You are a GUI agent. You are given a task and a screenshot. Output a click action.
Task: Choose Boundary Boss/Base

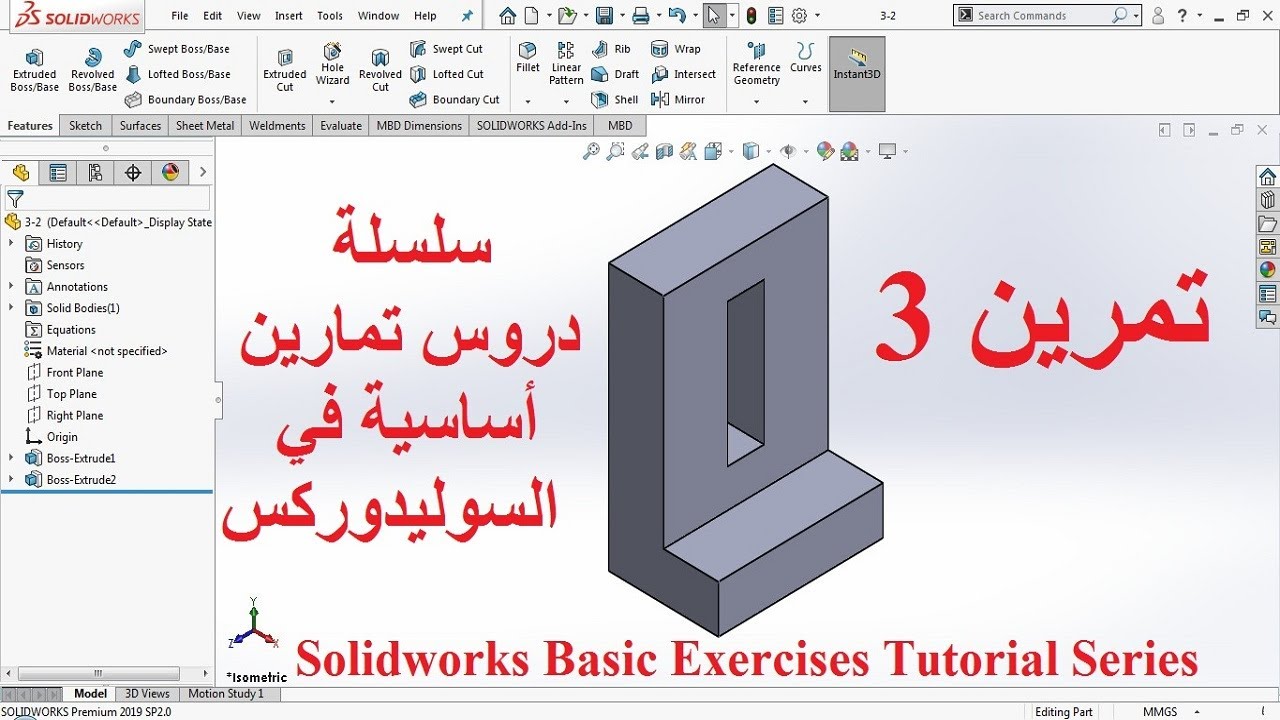186,100
